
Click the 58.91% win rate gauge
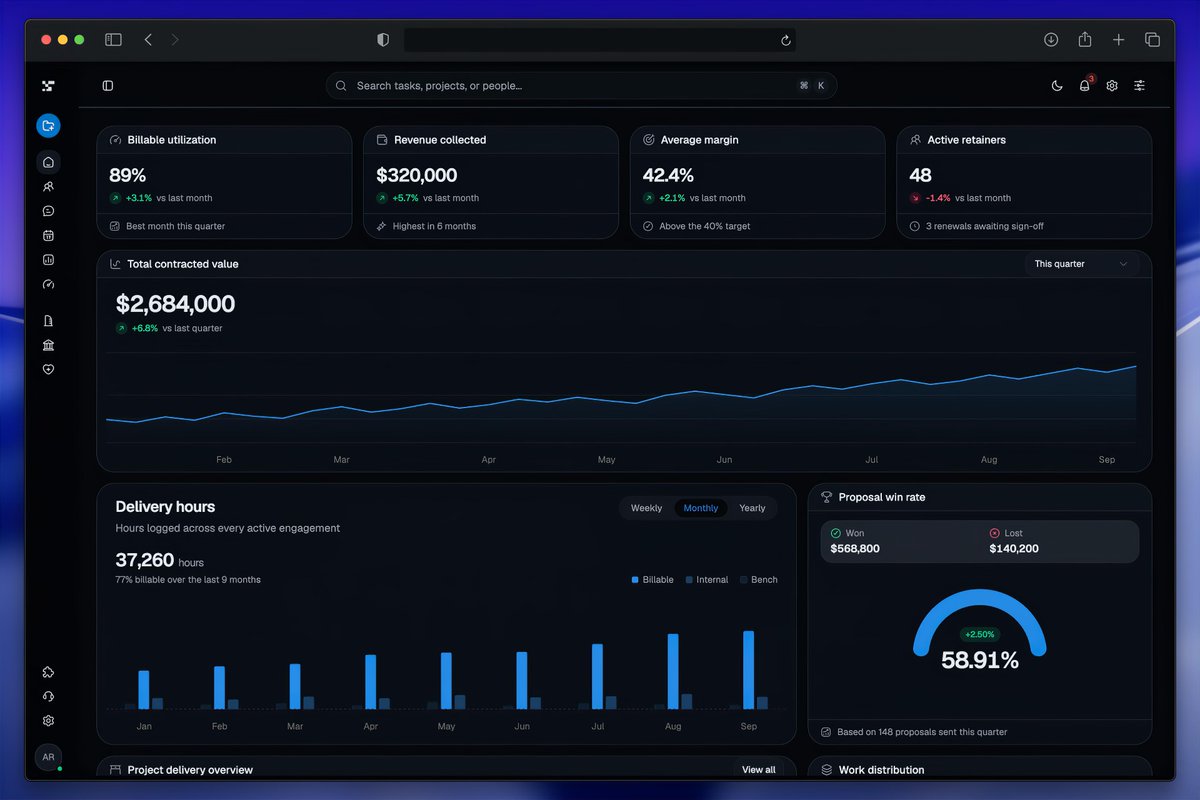point(980,629)
